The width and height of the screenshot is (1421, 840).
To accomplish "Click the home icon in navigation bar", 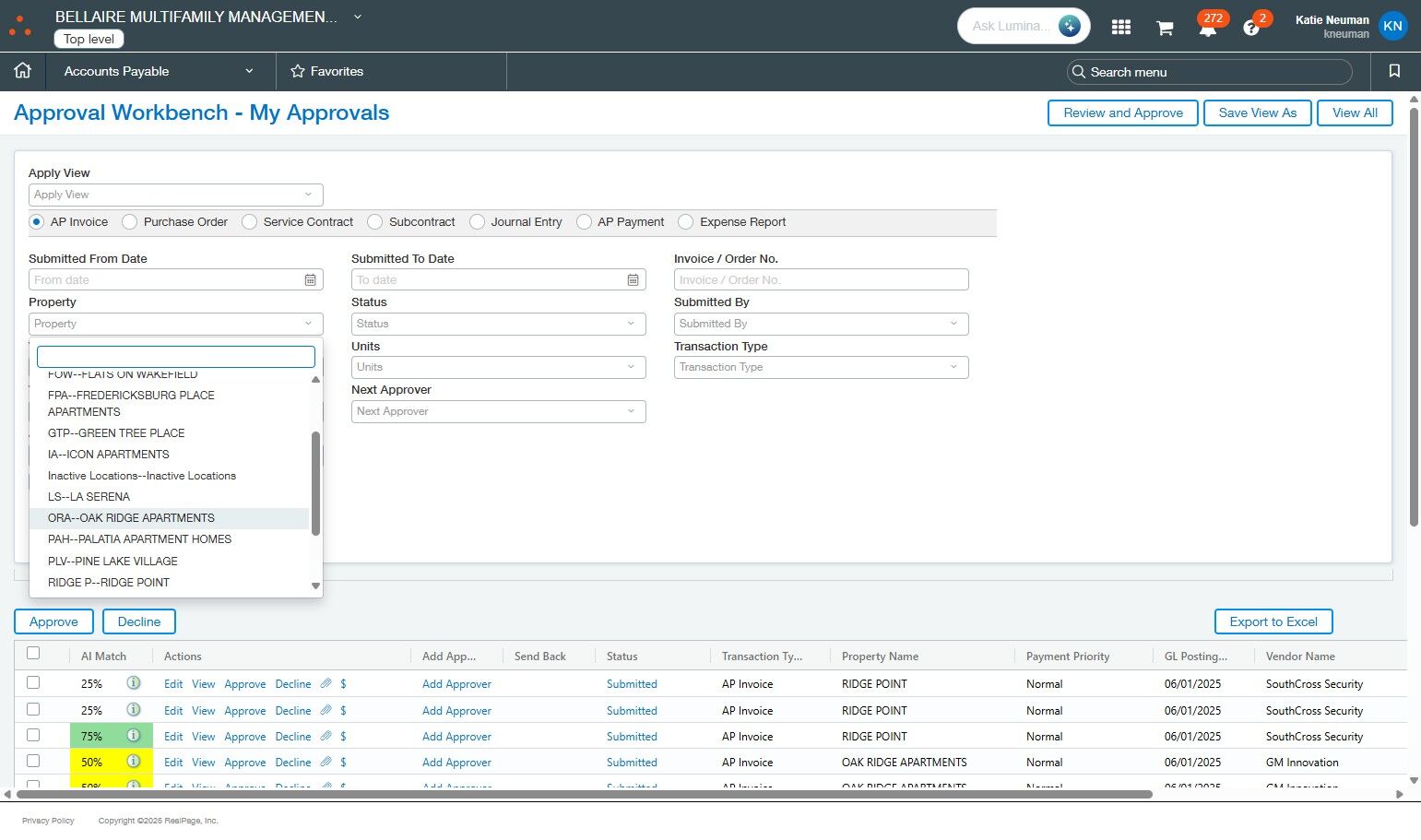I will tap(23, 71).
